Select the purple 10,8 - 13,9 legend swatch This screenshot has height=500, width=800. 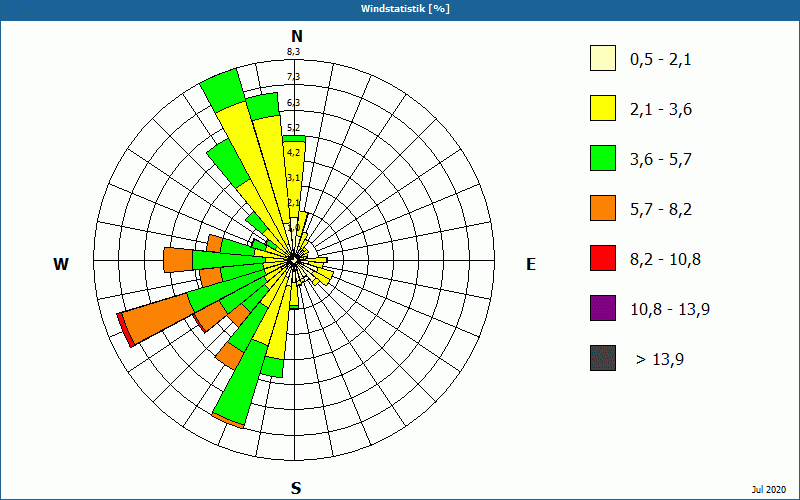[603, 308]
